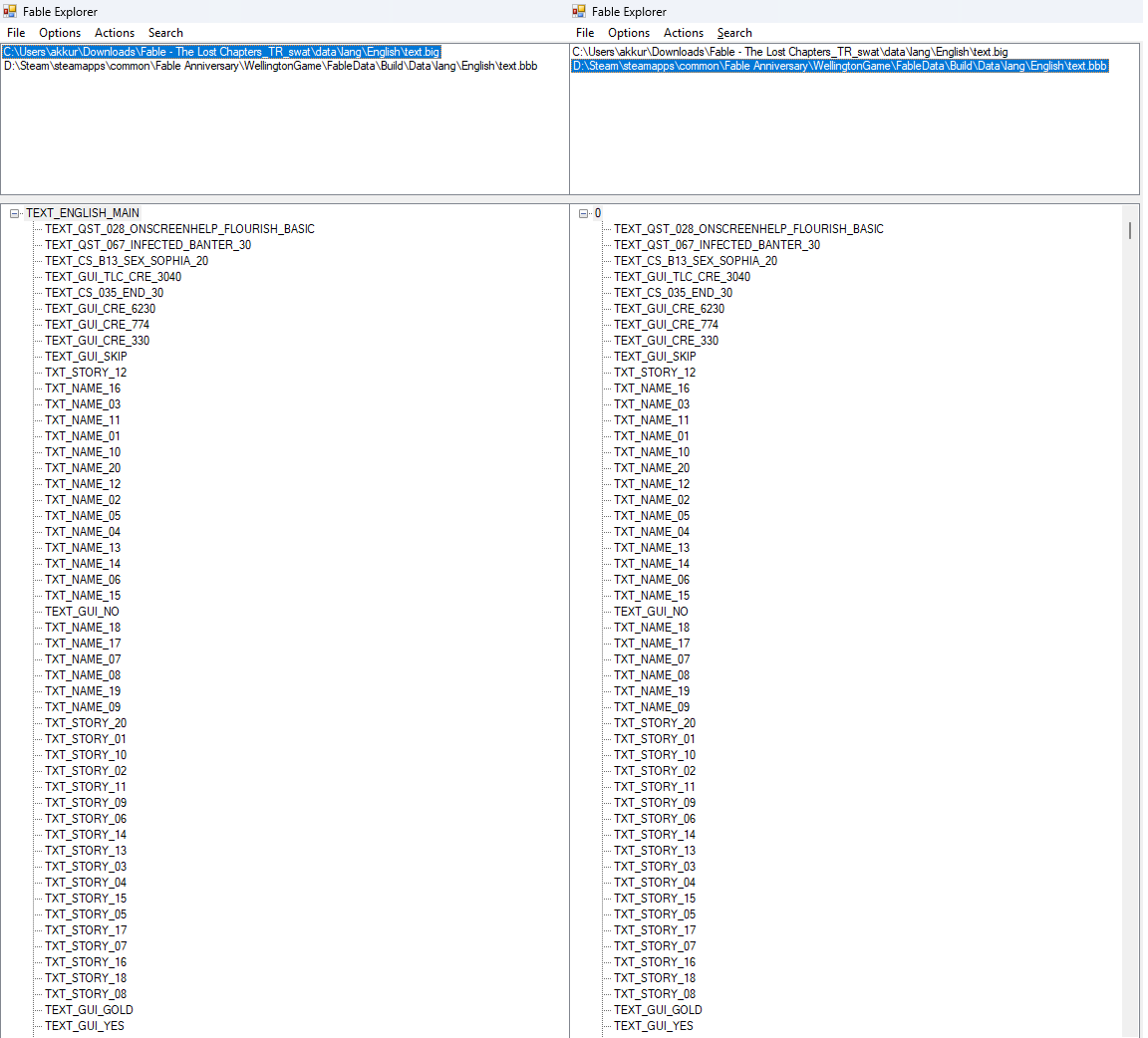Select the text.big path in right window list

[x=789, y=52]
